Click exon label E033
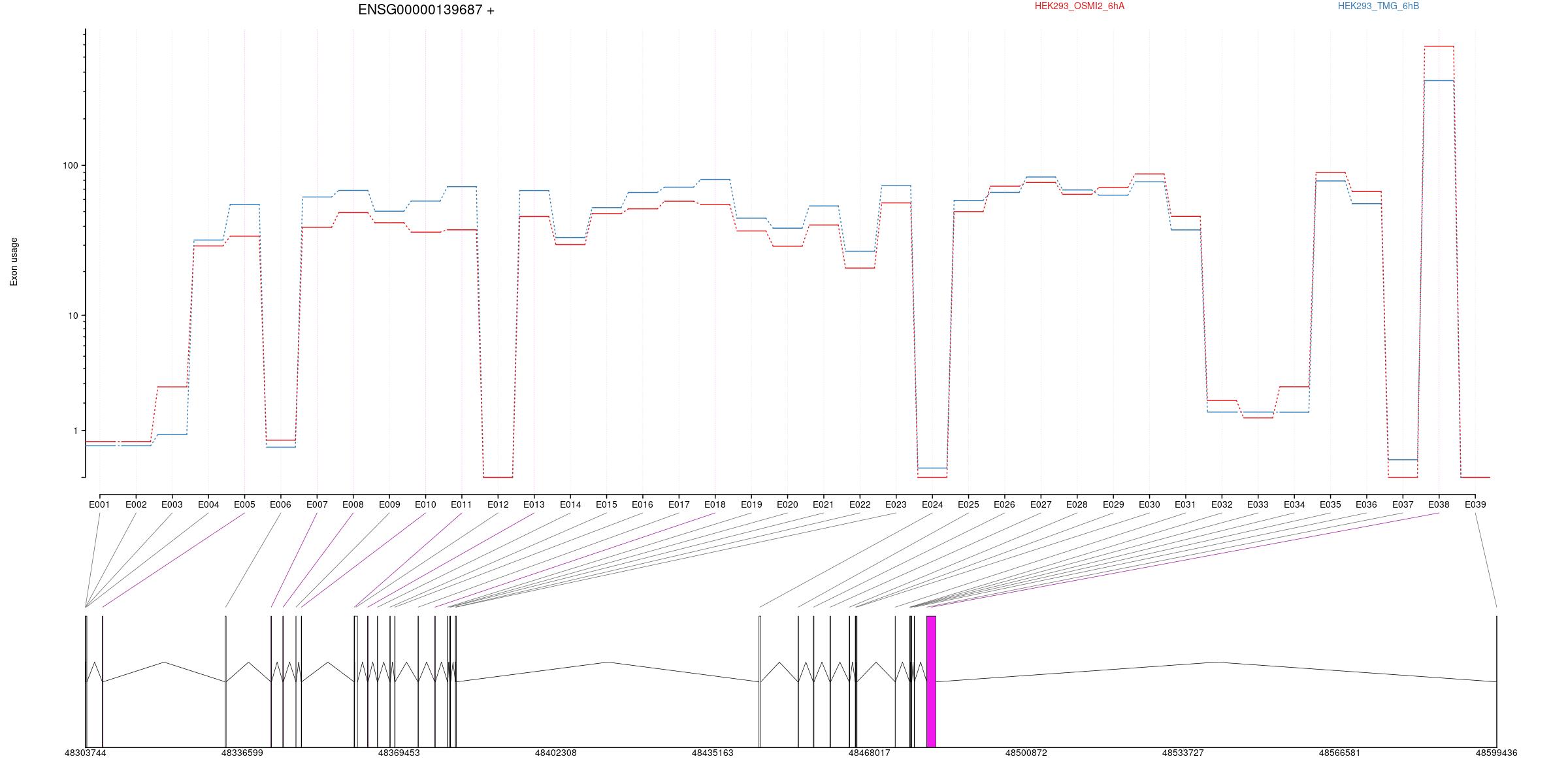The width and height of the screenshot is (1568, 784). coord(1258,504)
